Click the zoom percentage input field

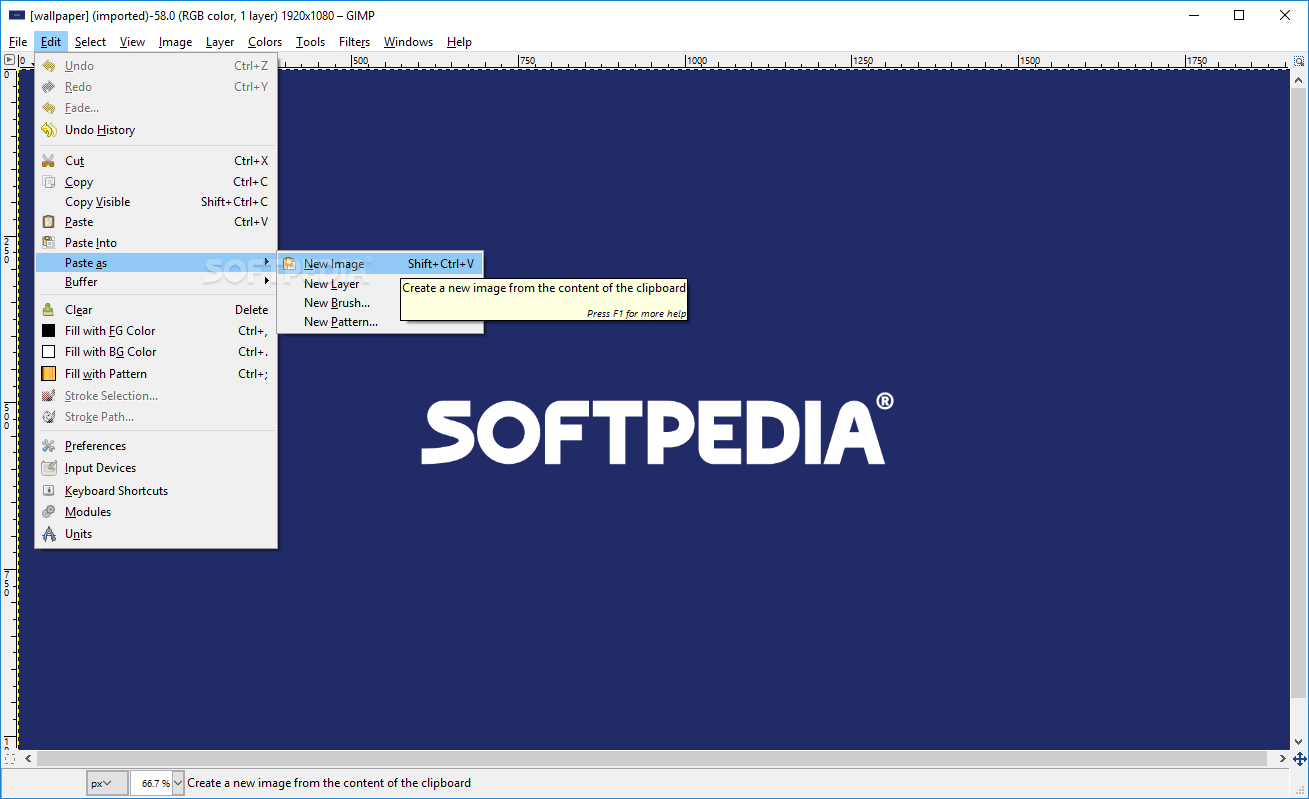[151, 783]
